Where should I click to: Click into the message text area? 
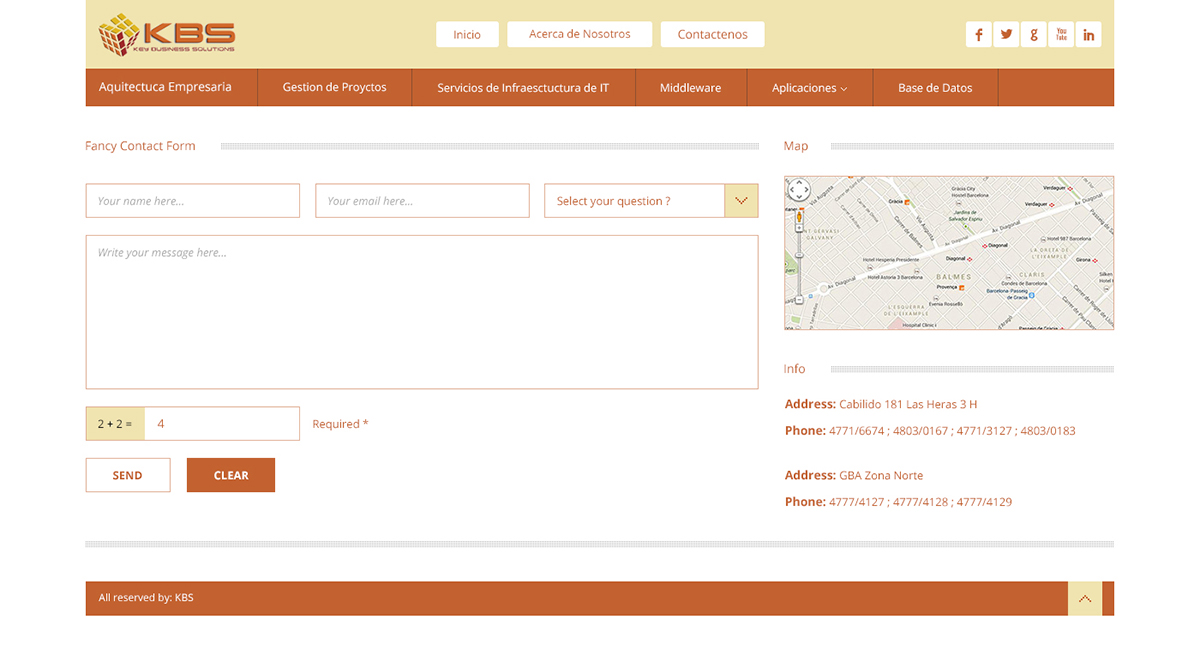tap(422, 312)
